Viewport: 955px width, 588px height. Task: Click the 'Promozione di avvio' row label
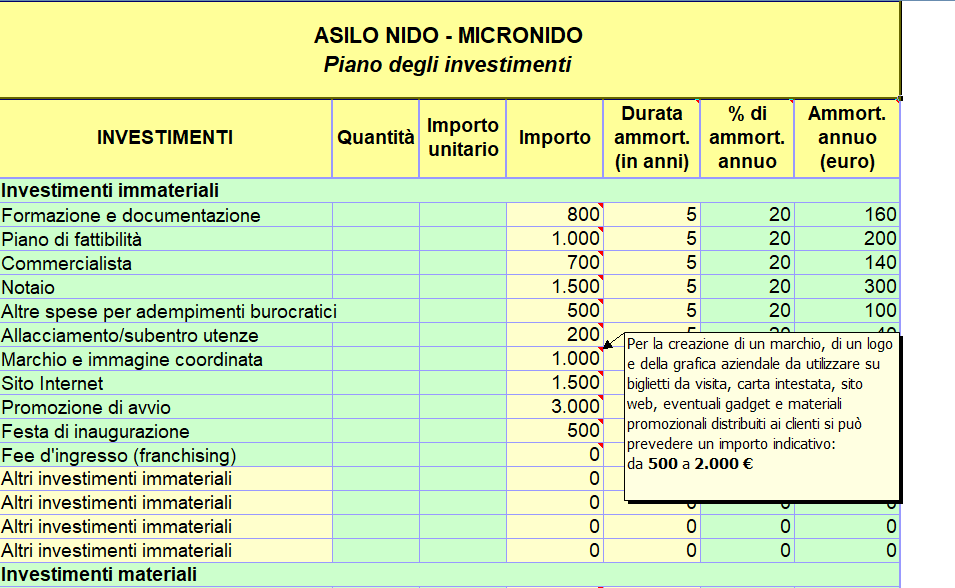click(86, 408)
